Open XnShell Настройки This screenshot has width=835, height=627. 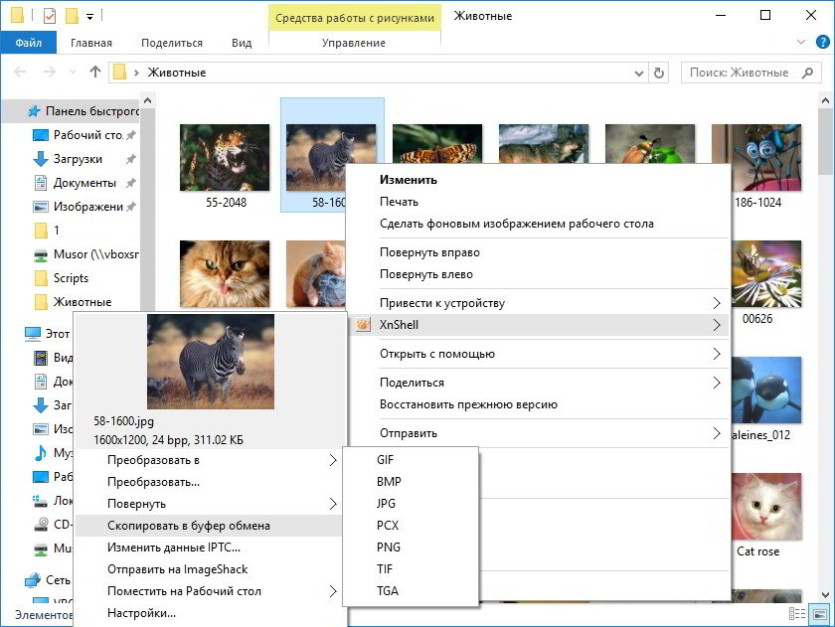point(141,613)
